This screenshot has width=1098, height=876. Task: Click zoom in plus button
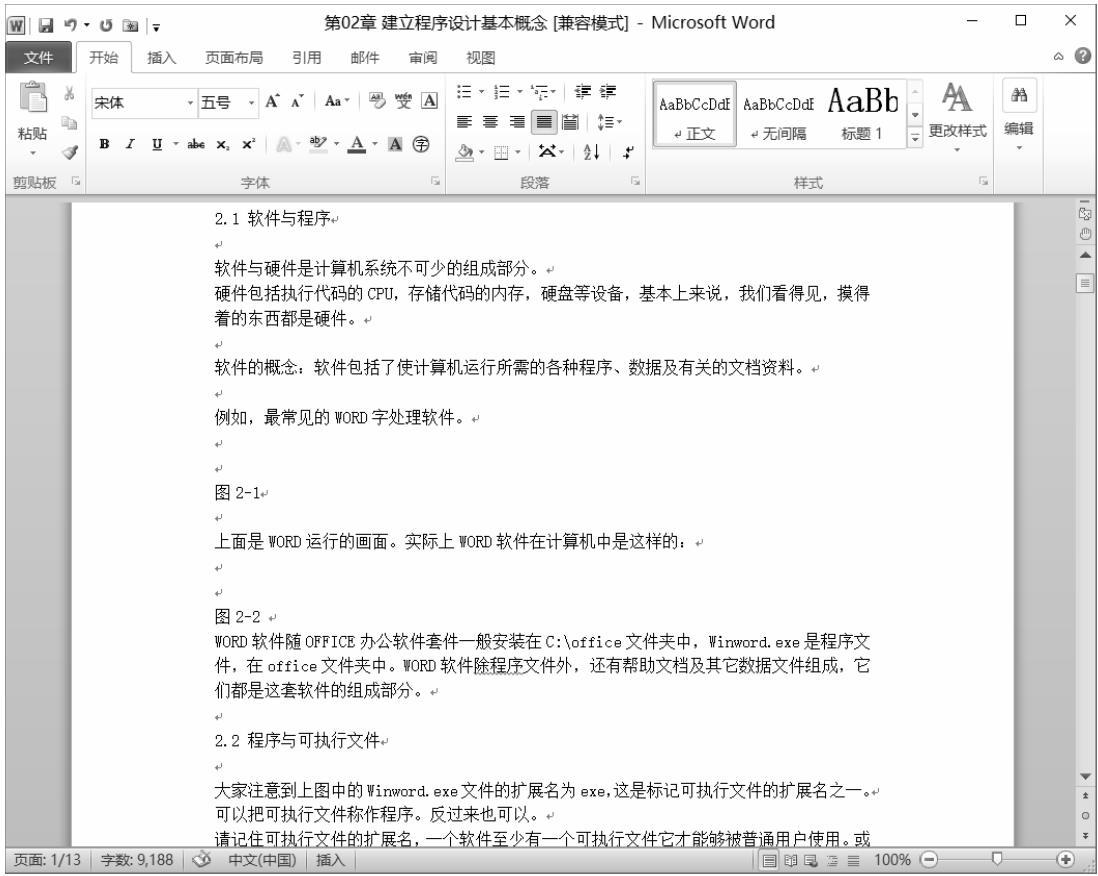(1066, 859)
